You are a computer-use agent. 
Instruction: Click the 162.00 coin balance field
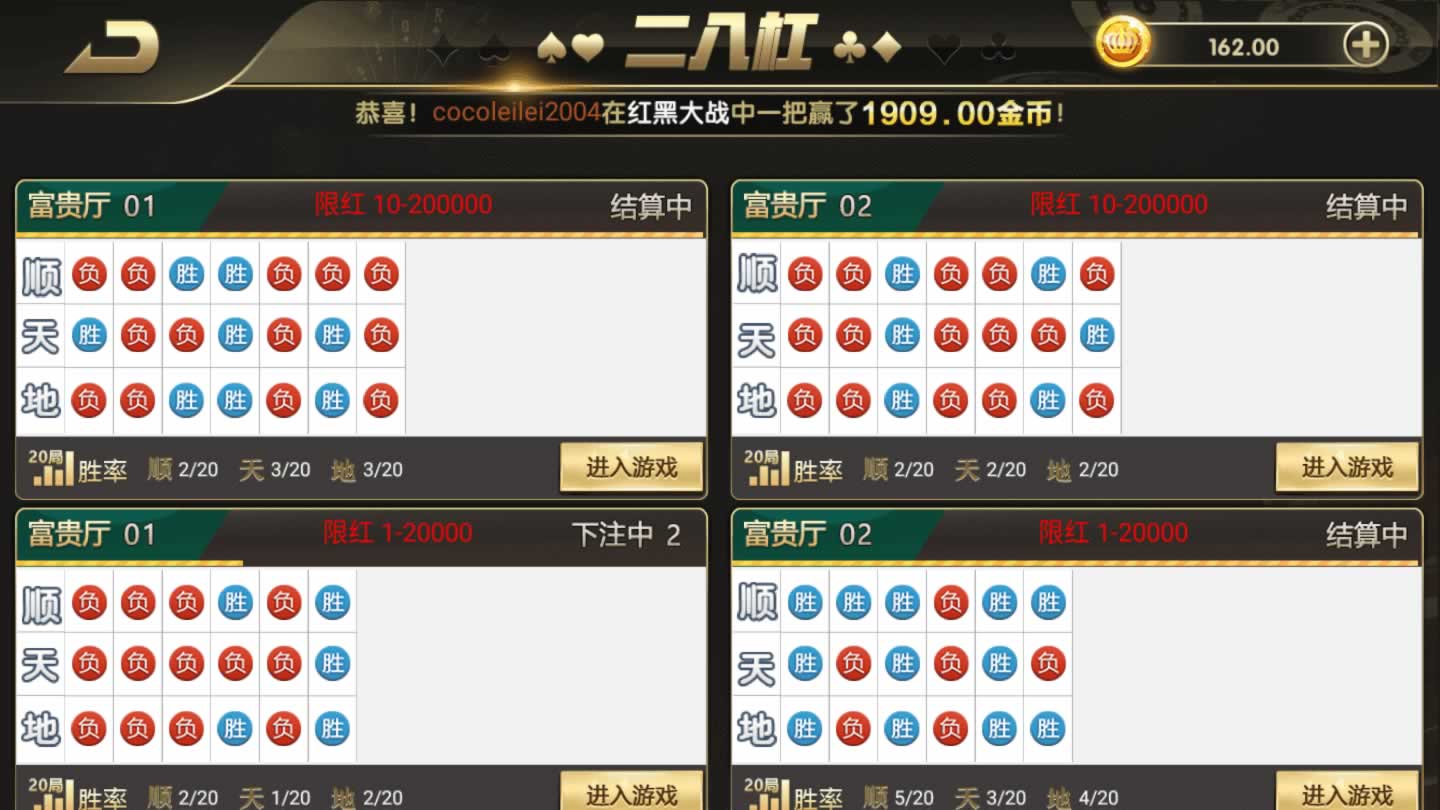click(1243, 47)
